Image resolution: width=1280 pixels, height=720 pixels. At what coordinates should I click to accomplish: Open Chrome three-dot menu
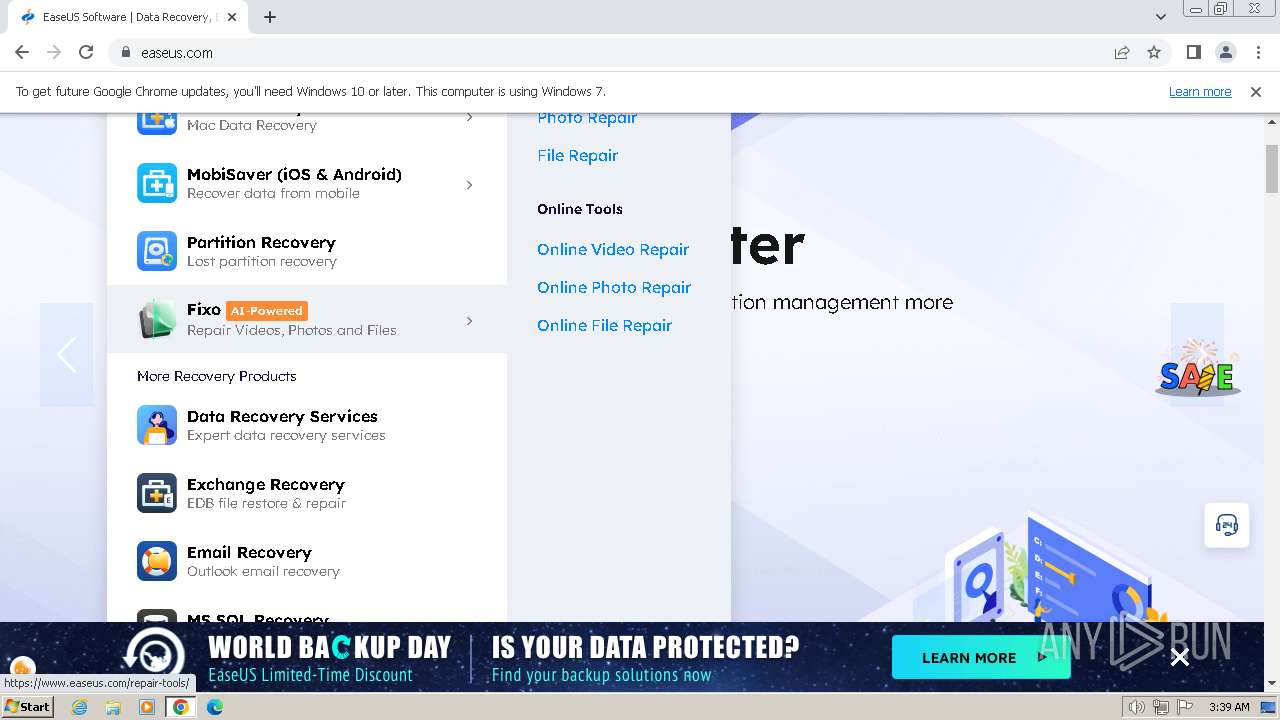click(1257, 52)
